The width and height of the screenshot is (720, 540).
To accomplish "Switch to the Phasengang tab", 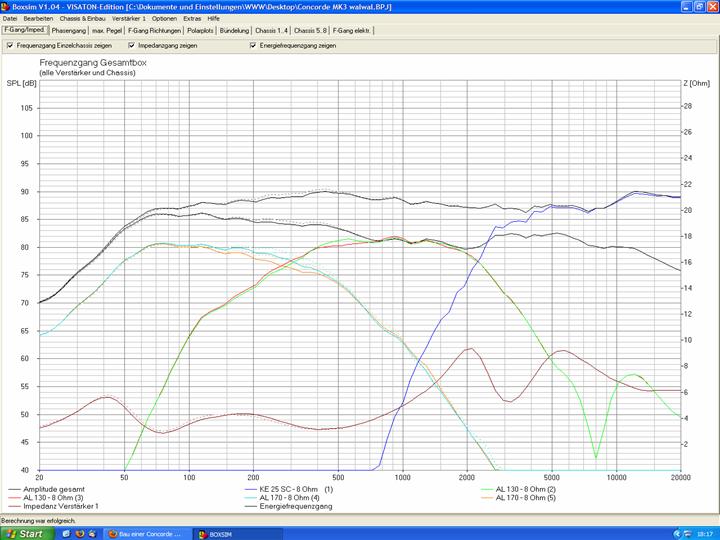I will [x=69, y=31].
